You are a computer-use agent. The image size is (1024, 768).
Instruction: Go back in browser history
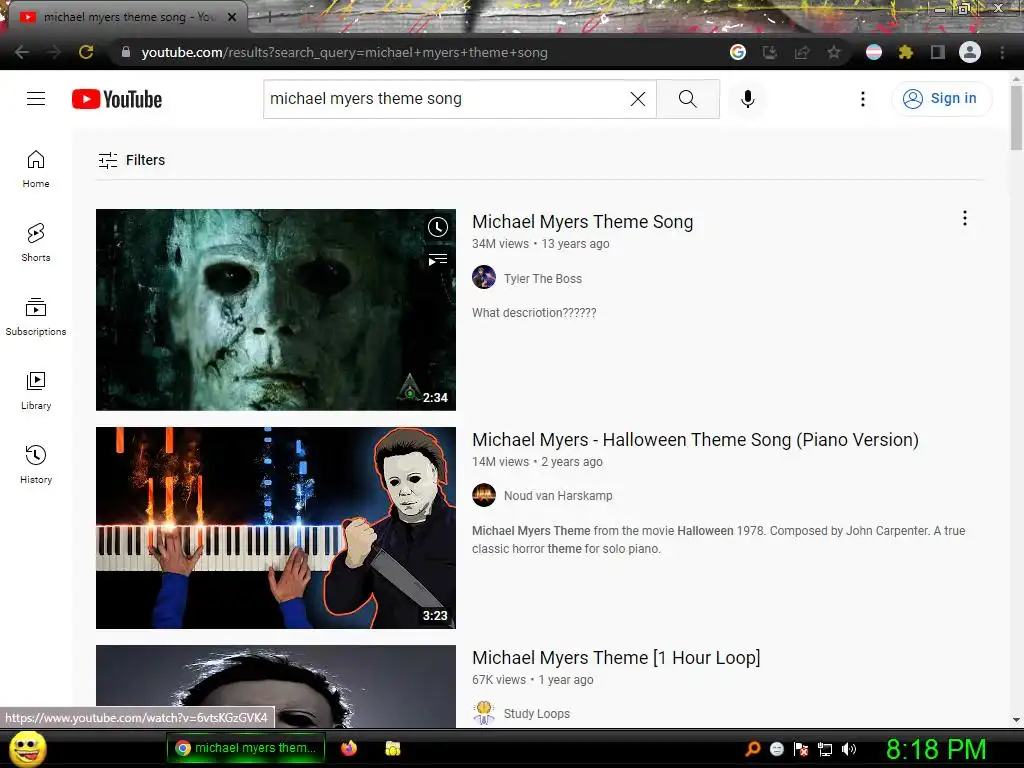pyautogui.click(x=22, y=52)
